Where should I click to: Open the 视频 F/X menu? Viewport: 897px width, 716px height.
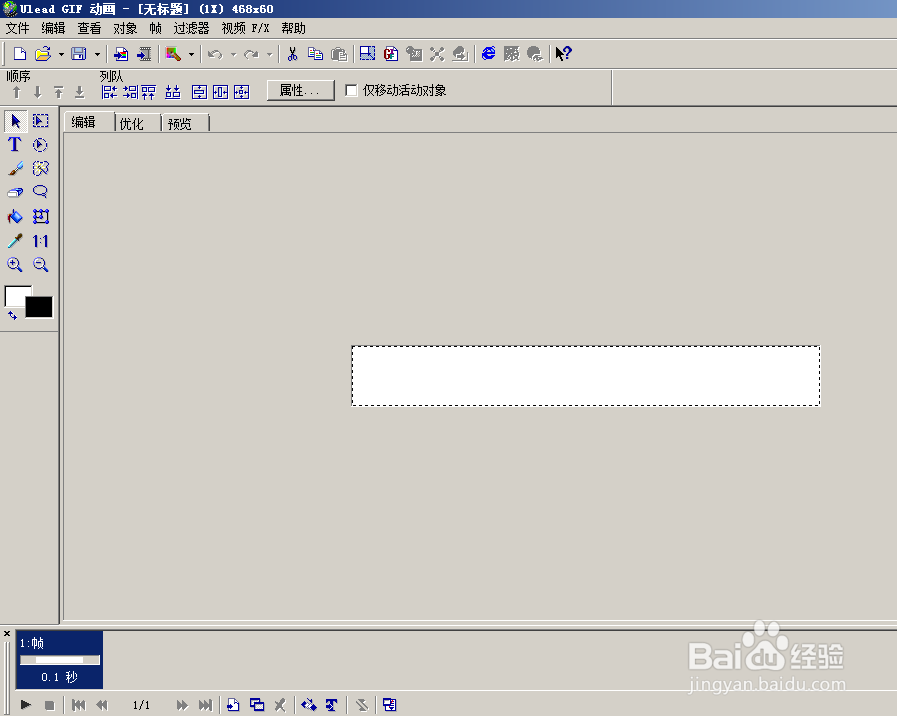245,28
